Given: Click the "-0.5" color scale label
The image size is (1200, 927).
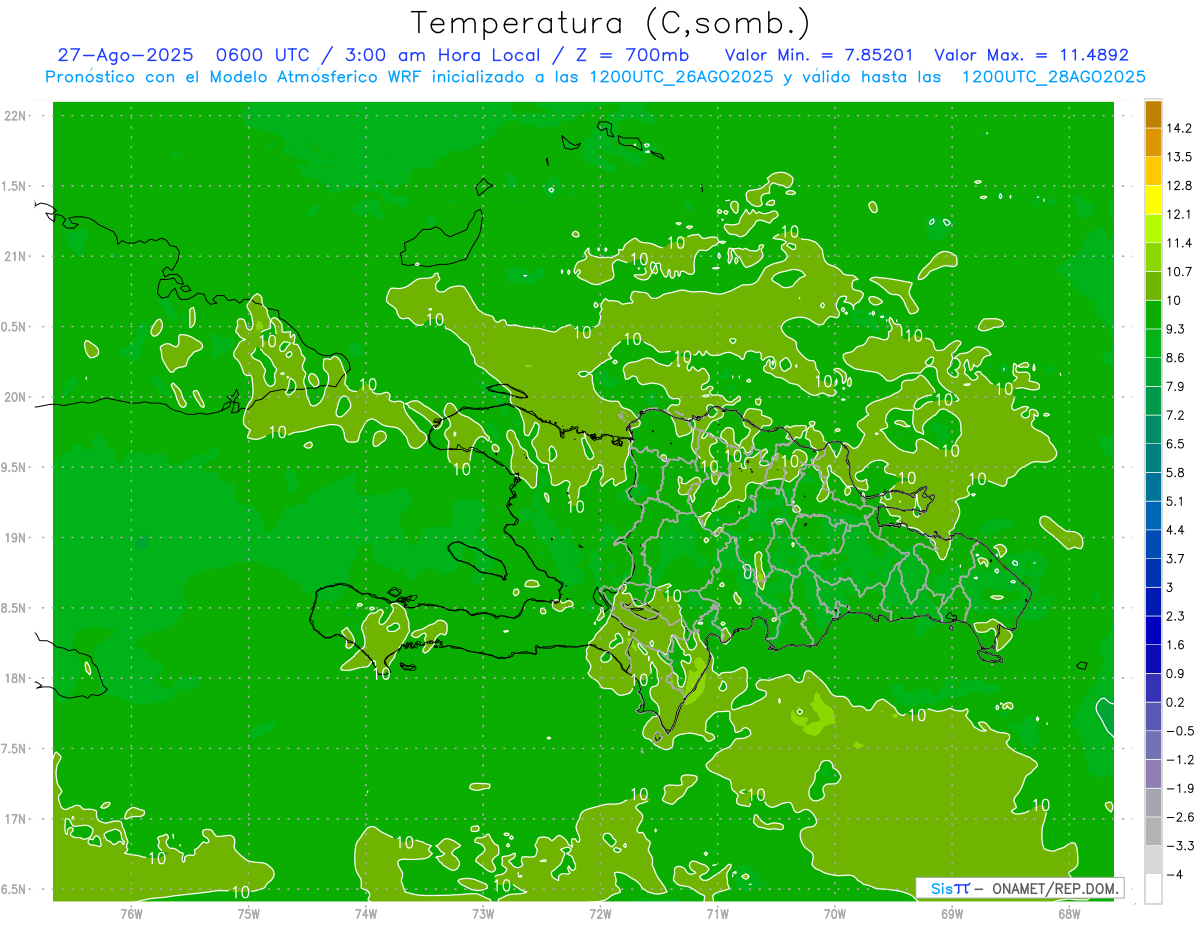Looking at the screenshot, I should [1180, 731].
